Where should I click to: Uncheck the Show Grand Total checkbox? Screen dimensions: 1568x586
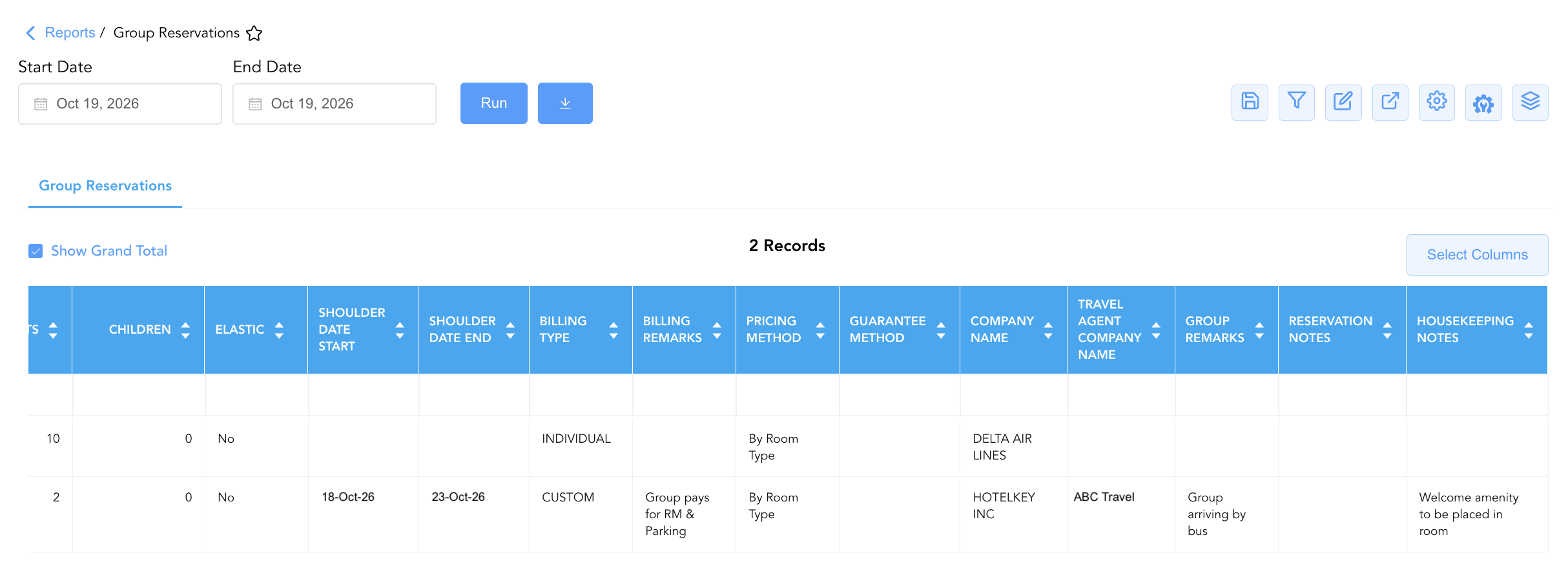coord(36,251)
